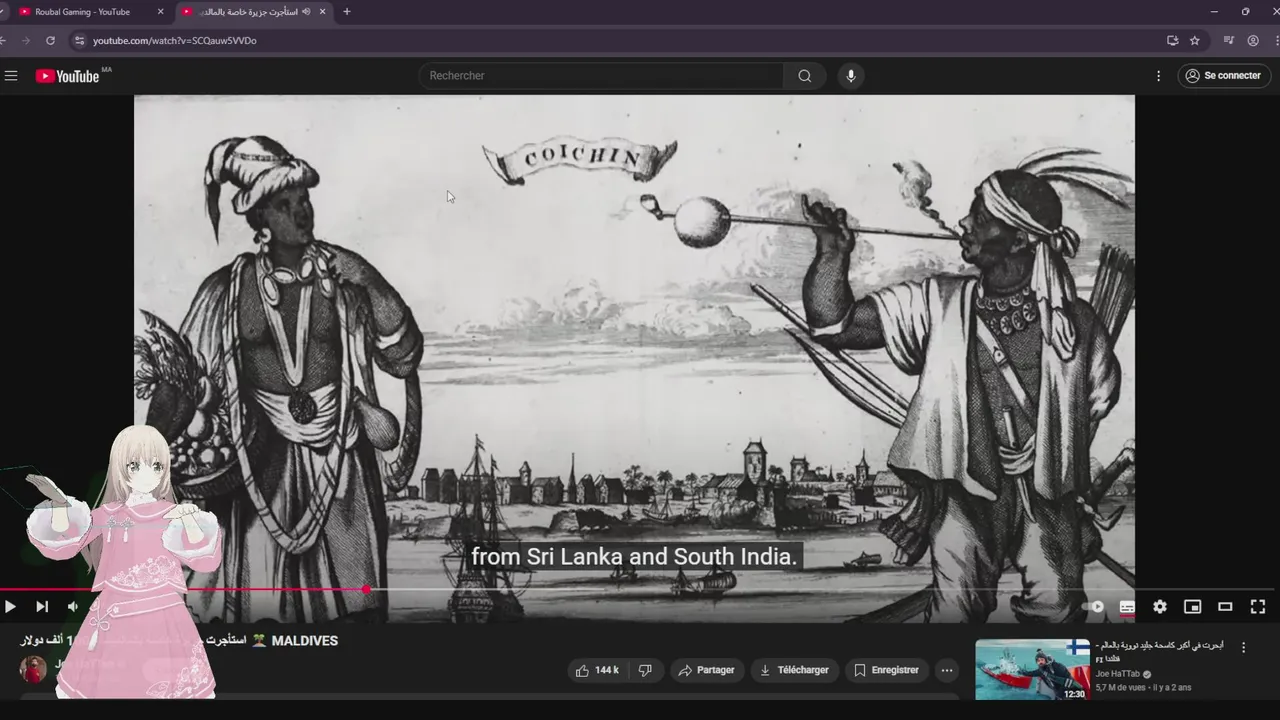Play the video
Viewport: 1280px width, 720px height.
(10, 606)
